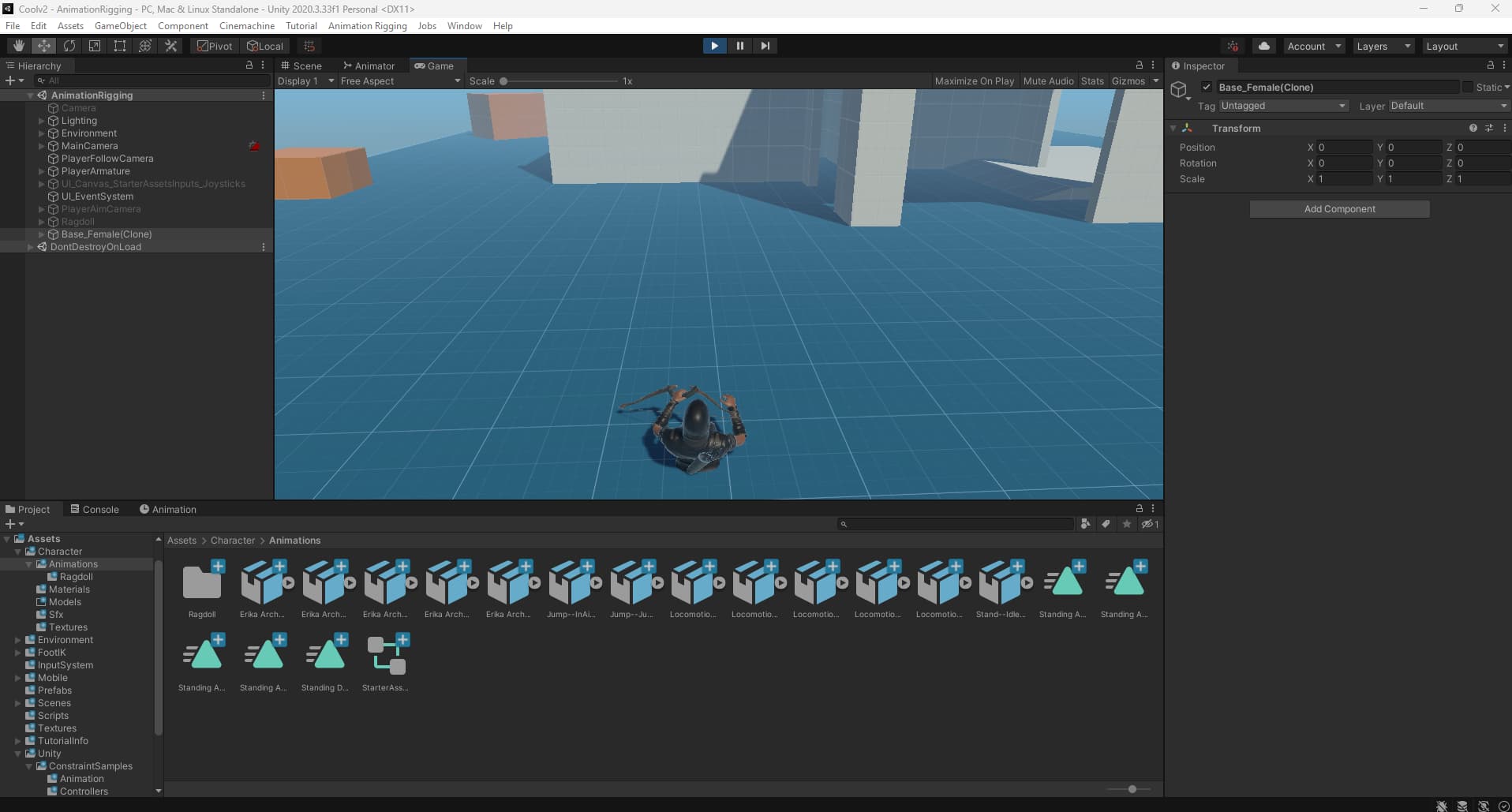Open the Animation Rigging menu

[366, 25]
